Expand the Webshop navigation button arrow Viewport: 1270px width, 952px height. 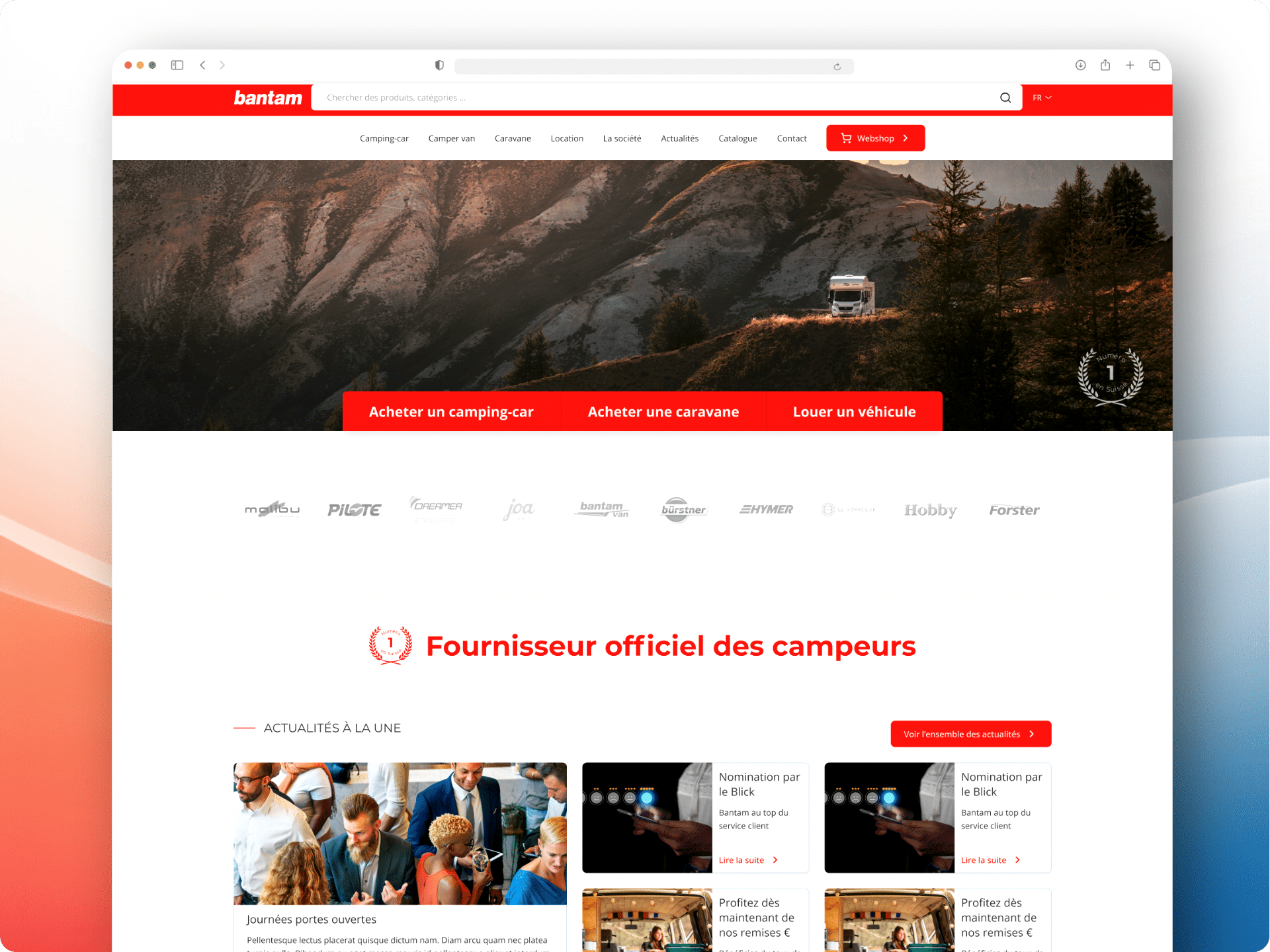click(905, 138)
